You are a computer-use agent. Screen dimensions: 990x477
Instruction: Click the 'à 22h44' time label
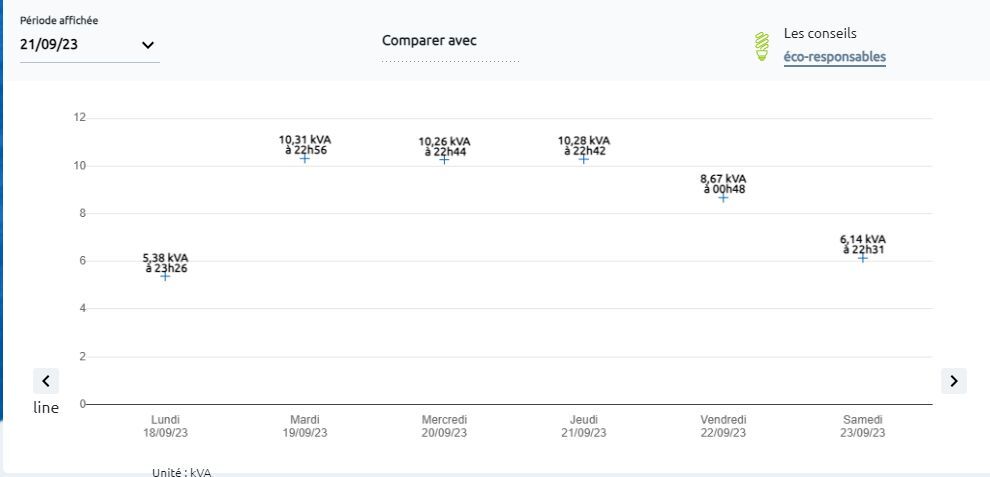(x=445, y=152)
